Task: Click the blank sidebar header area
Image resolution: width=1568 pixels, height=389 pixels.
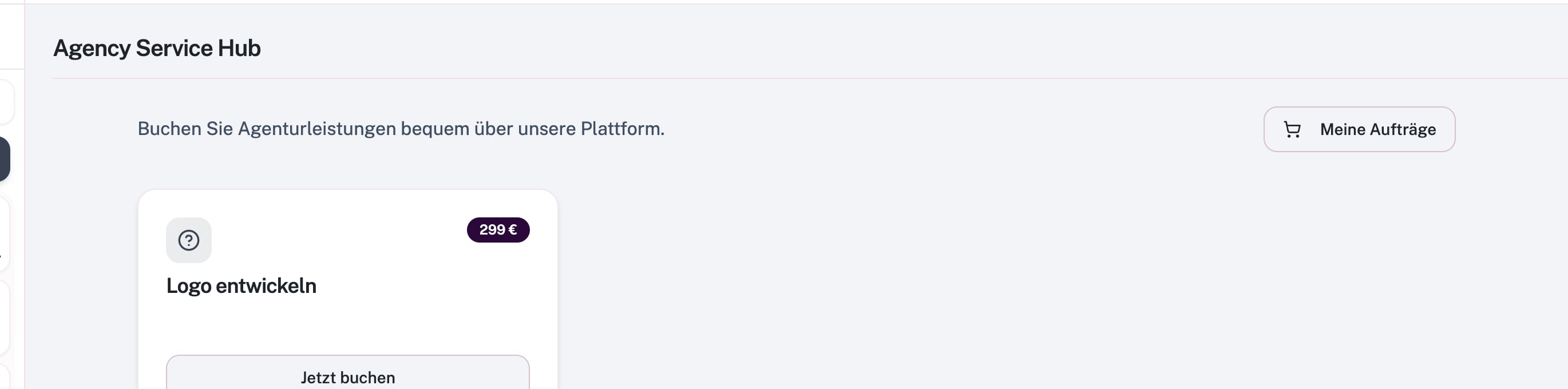Action: [11, 35]
